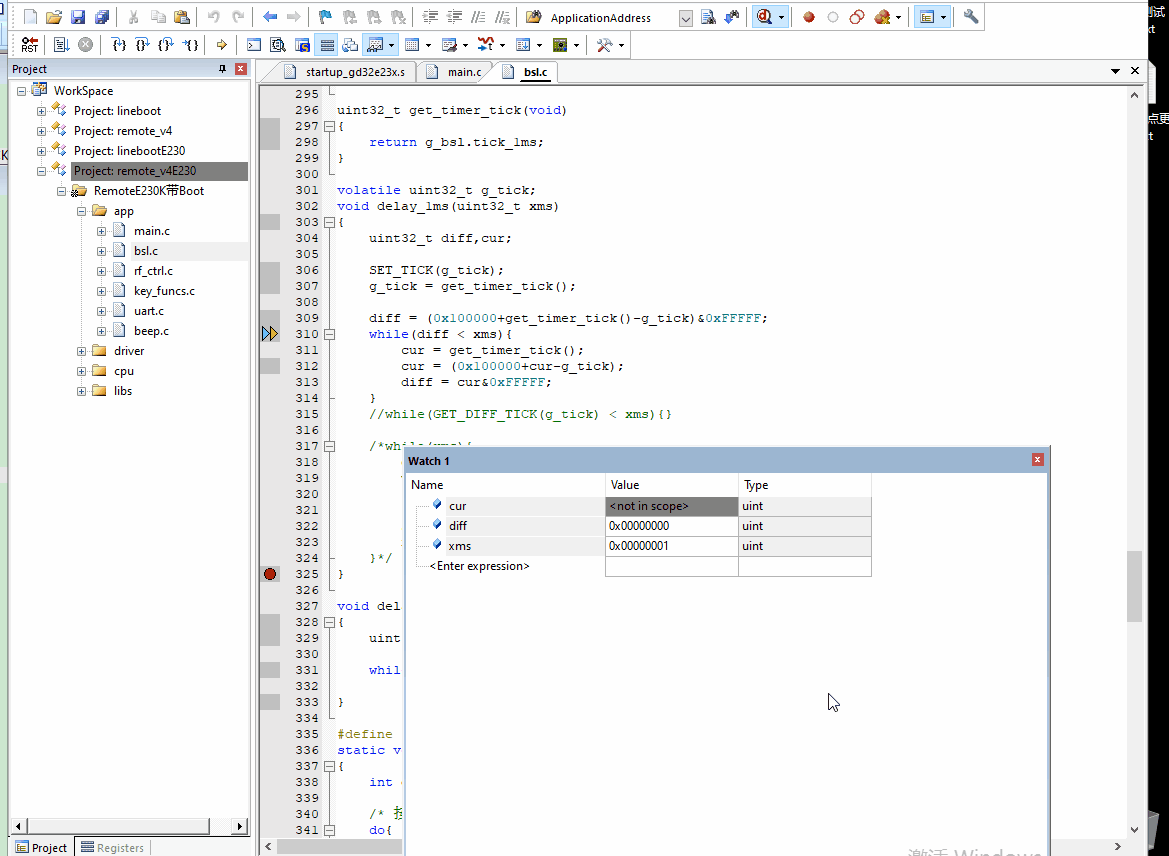The height and width of the screenshot is (856, 1169).
Task: Select the xms value 0x00000001 cell
Action: (x=672, y=546)
